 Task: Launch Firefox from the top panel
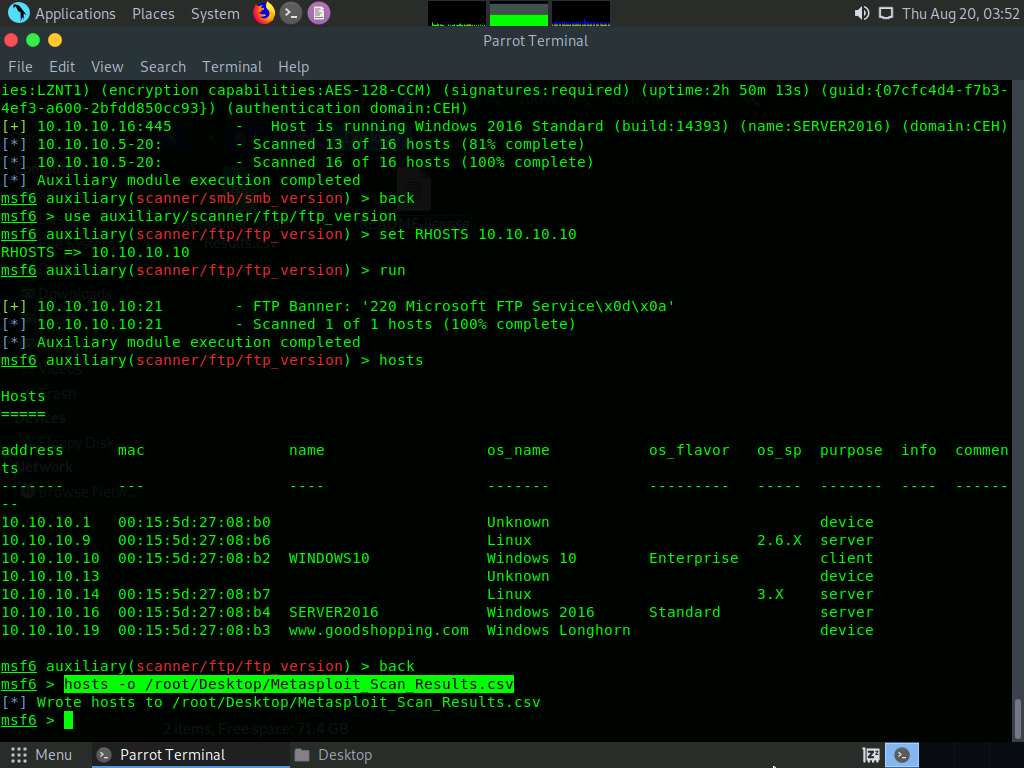(x=264, y=13)
